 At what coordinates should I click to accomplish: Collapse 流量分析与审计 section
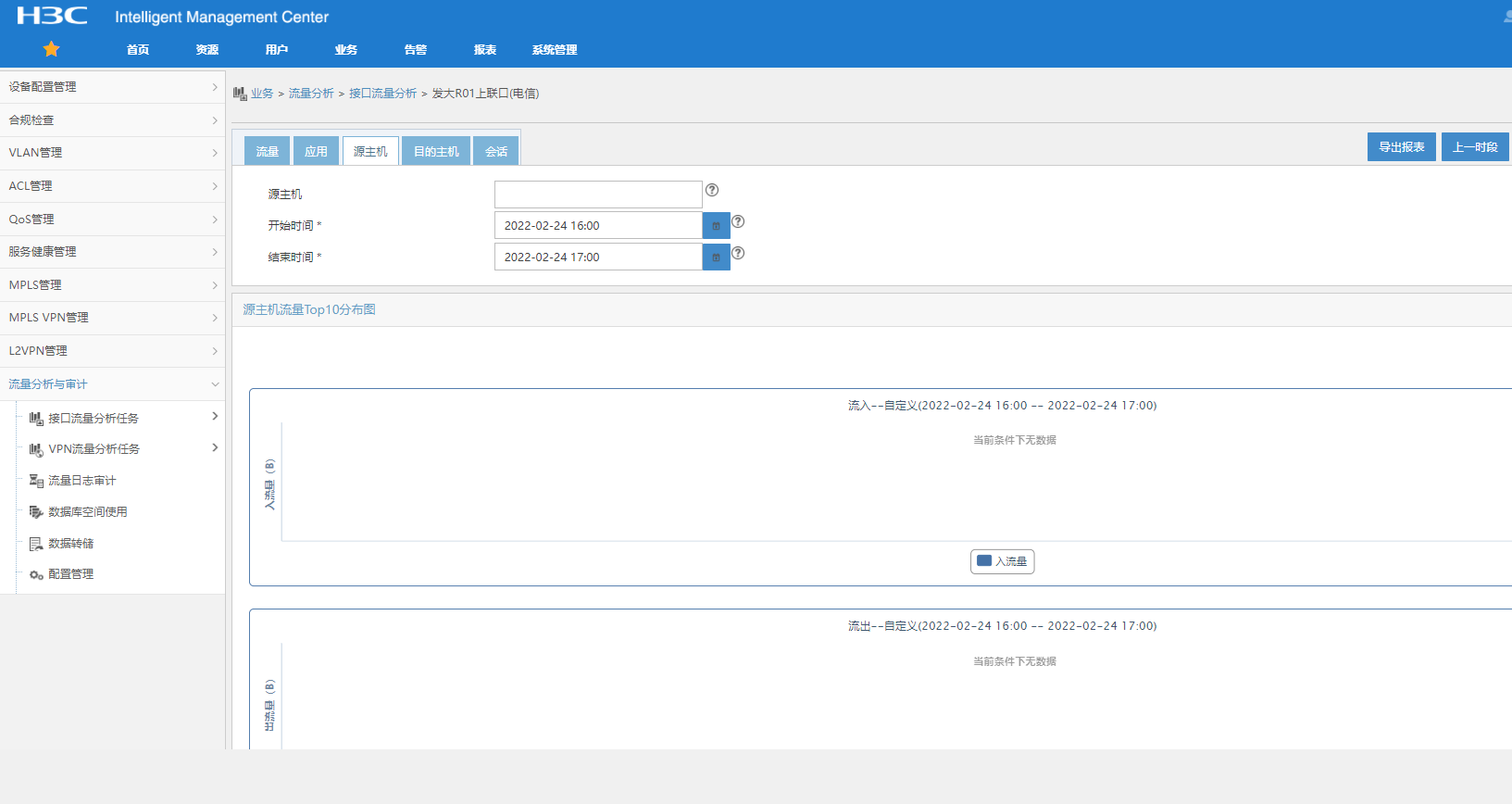tap(112, 384)
